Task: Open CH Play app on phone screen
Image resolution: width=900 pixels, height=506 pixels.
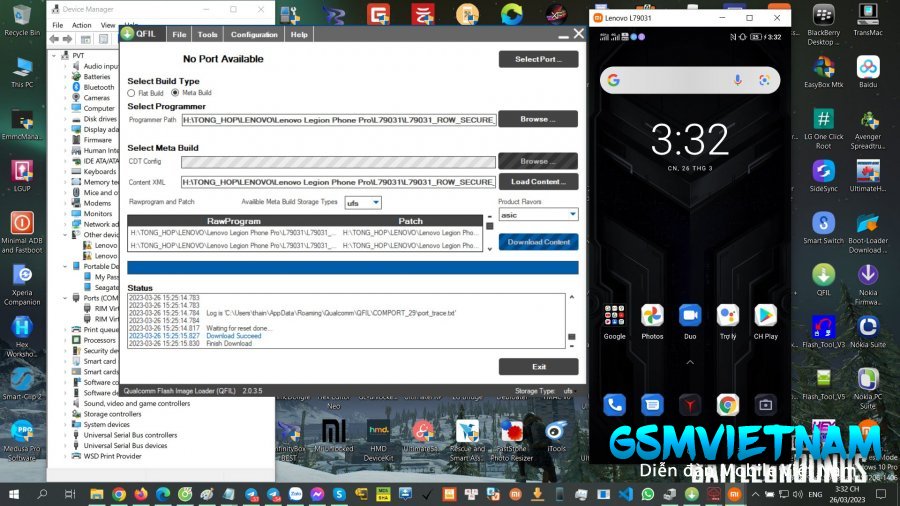Action: coord(766,322)
